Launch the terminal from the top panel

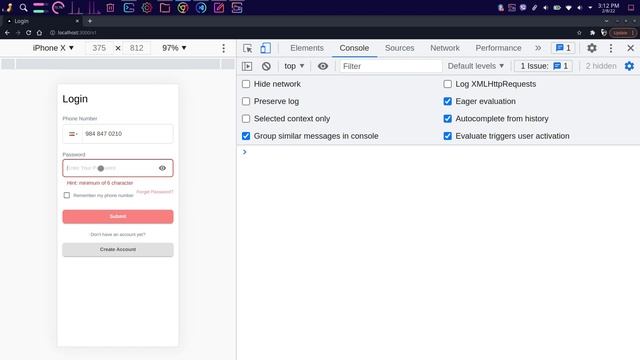pos(129,8)
